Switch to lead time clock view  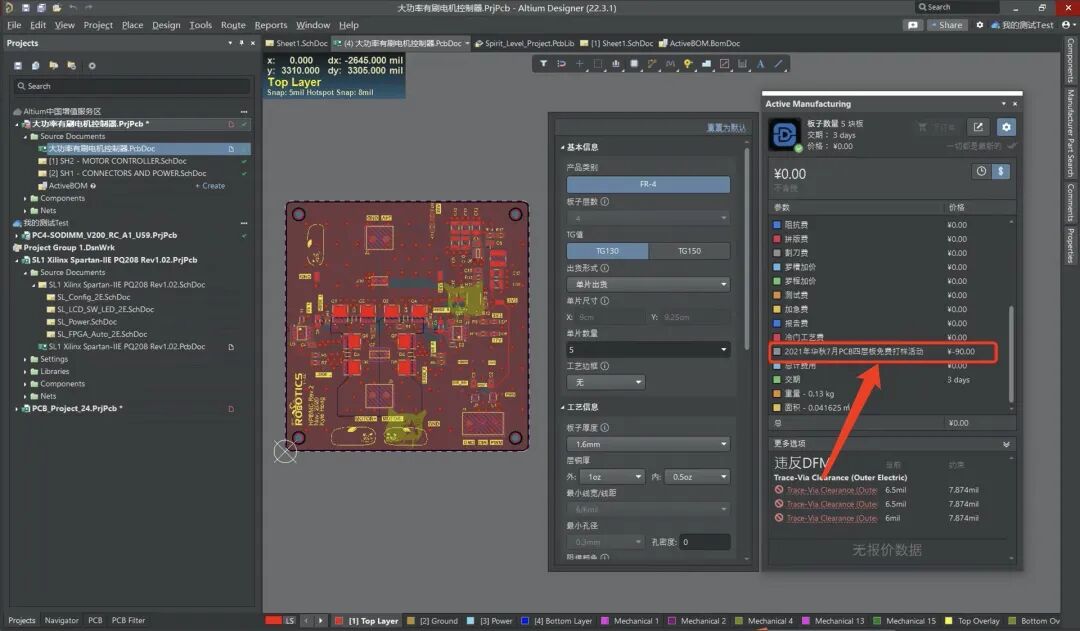point(982,172)
